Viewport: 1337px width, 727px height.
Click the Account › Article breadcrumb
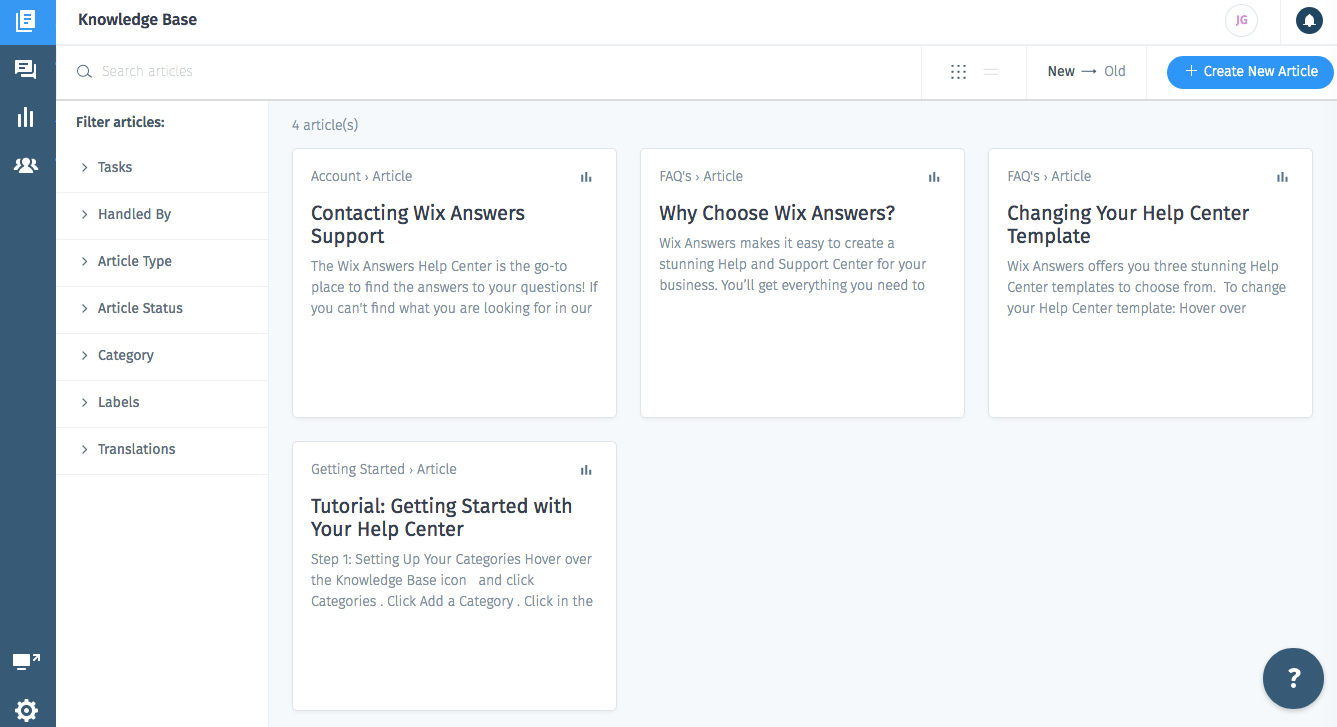(361, 176)
